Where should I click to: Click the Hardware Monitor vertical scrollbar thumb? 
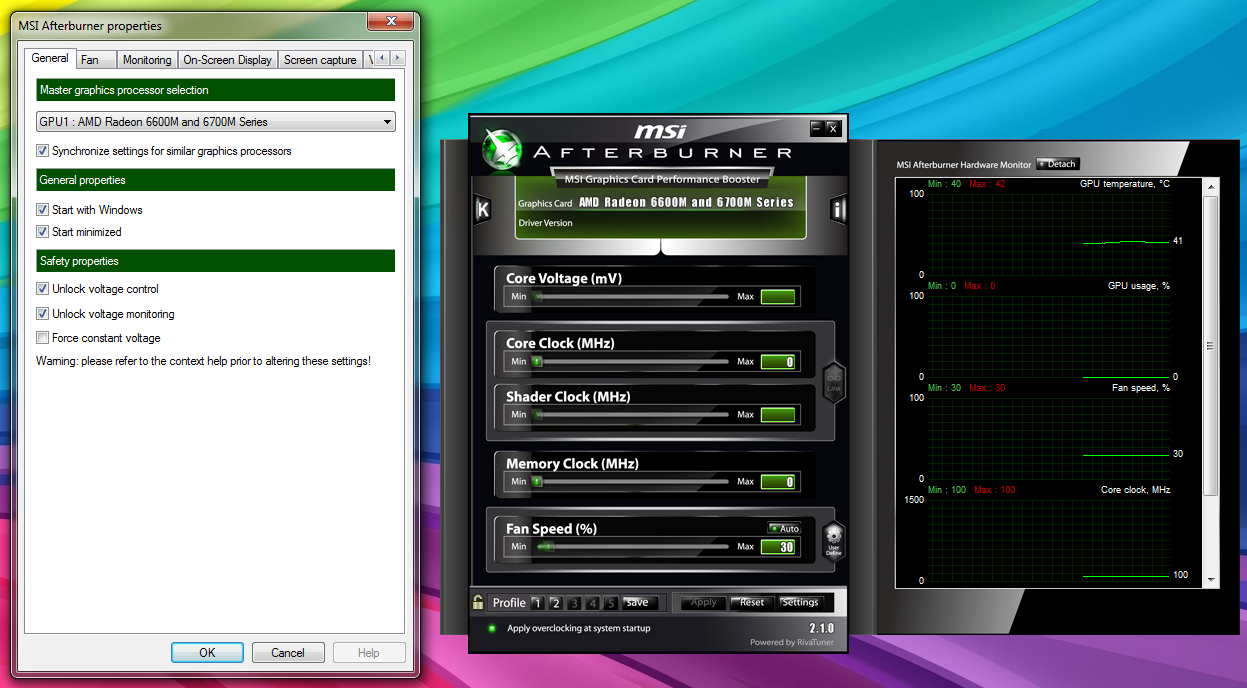coord(1212,345)
